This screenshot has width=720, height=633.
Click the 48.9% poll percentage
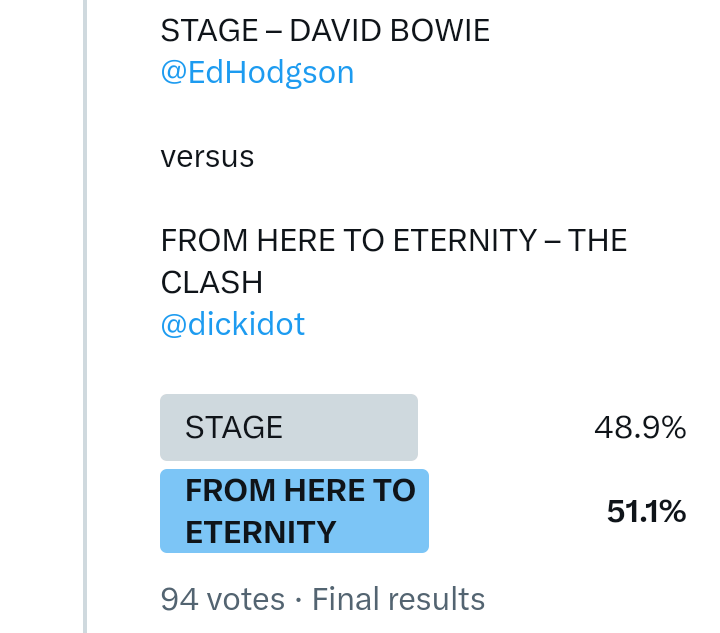pyautogui.click(x=640, y=428)
